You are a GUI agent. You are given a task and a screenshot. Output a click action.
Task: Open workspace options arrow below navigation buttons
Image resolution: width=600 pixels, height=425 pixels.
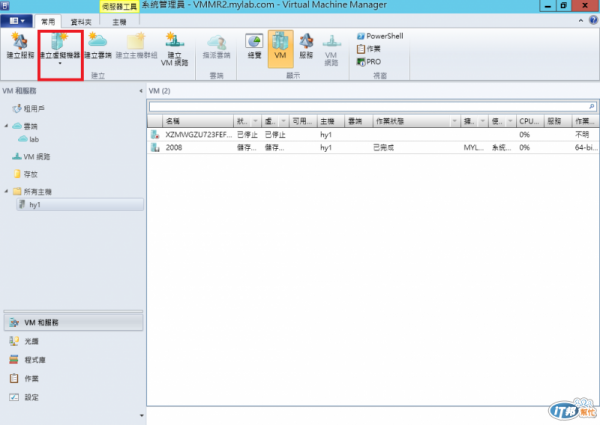point(142,415)
